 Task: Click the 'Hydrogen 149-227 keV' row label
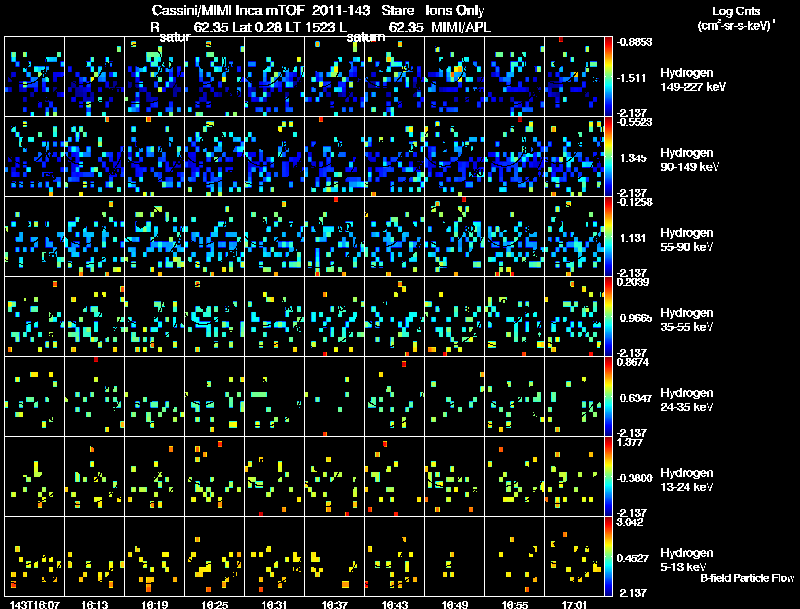(x=693, y=80)
